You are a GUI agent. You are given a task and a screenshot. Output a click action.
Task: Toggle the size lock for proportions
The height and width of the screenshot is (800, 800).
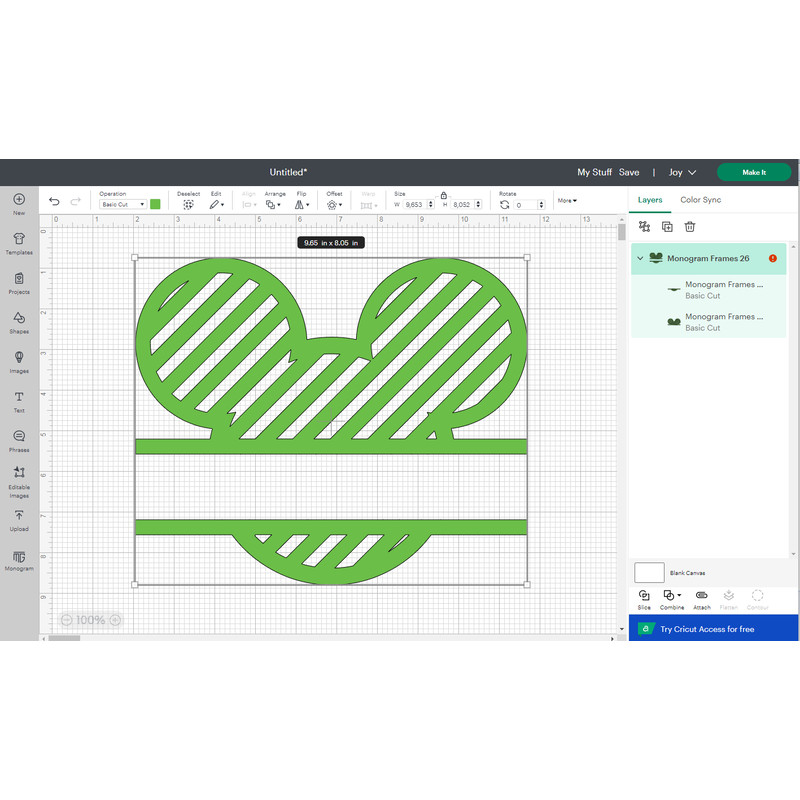click(x=443, y=196)
